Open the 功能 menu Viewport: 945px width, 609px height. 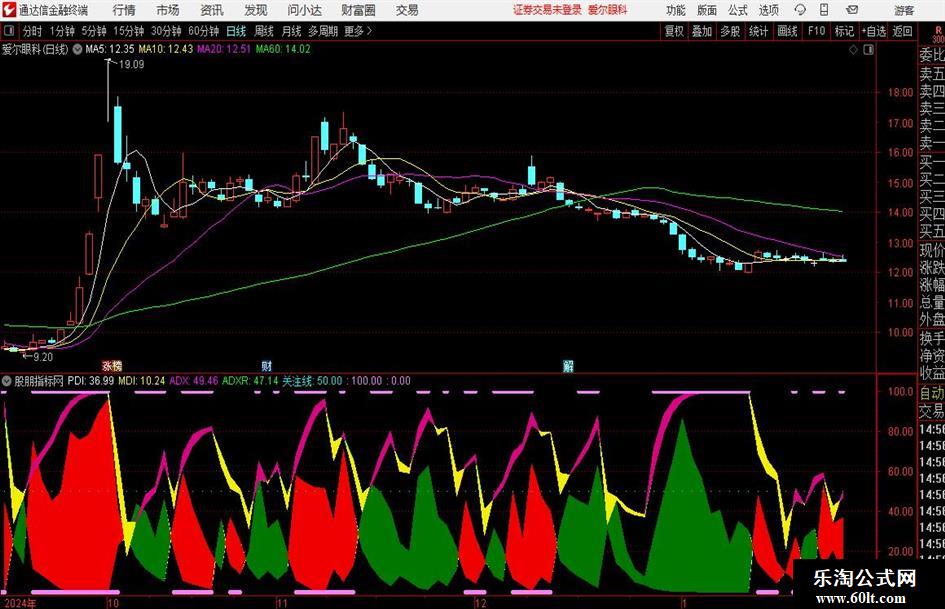(676, 10)
